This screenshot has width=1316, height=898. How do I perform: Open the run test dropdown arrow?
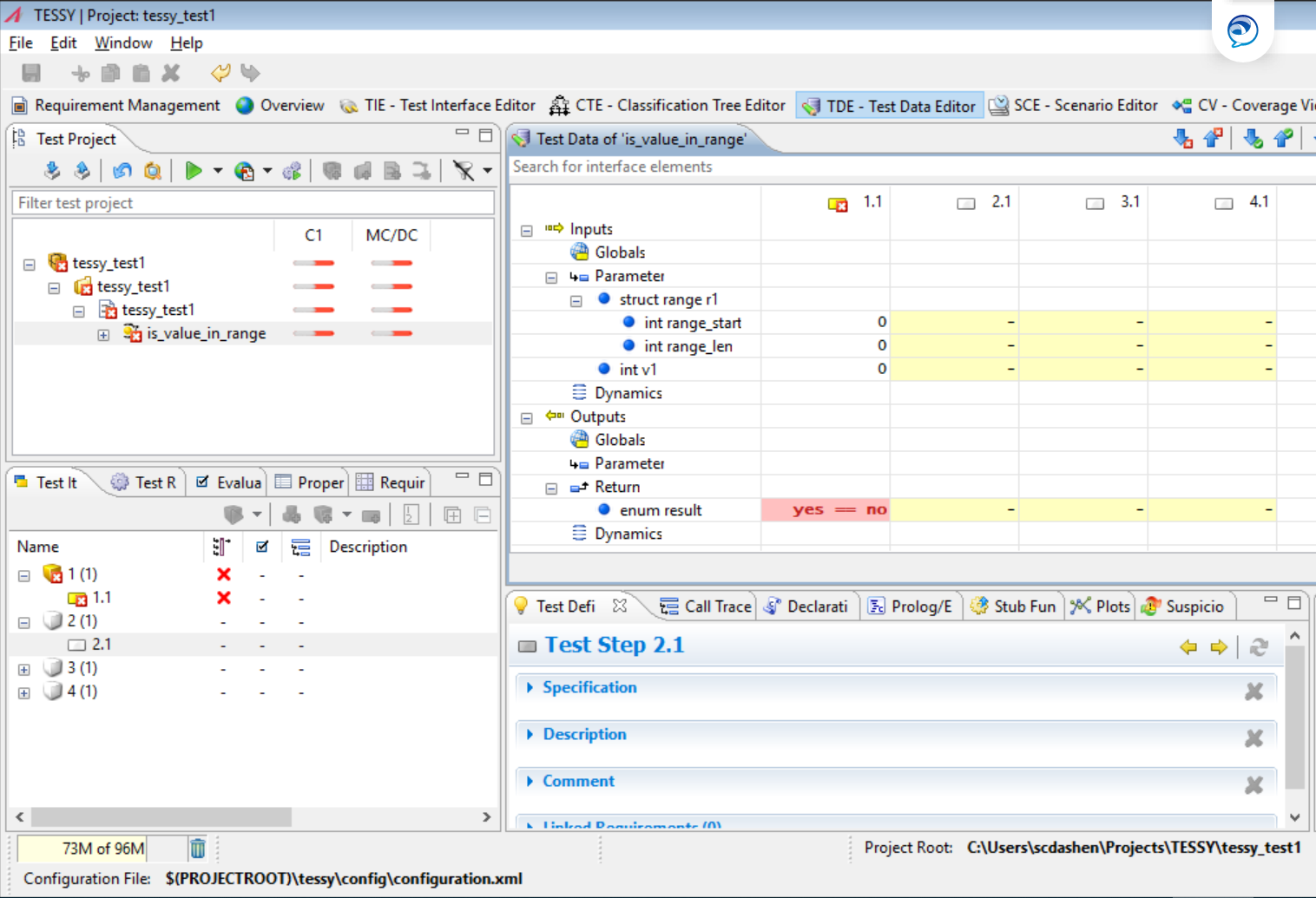tap(218, 171)
